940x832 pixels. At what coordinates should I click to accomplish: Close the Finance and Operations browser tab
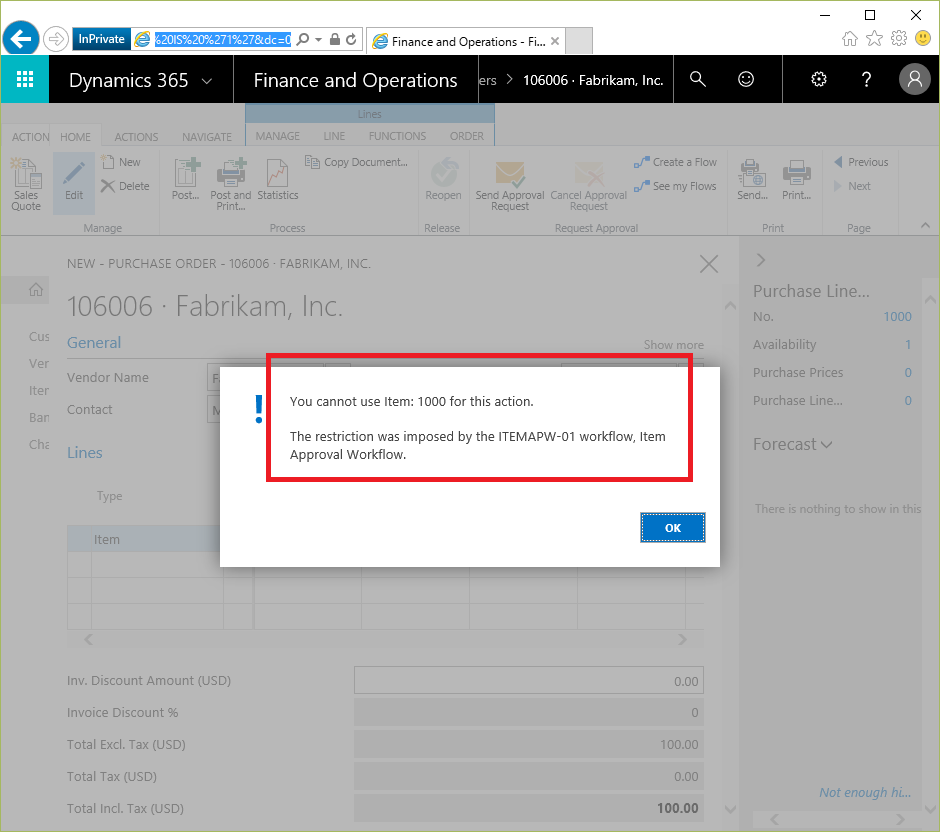(x=555, y=41)
